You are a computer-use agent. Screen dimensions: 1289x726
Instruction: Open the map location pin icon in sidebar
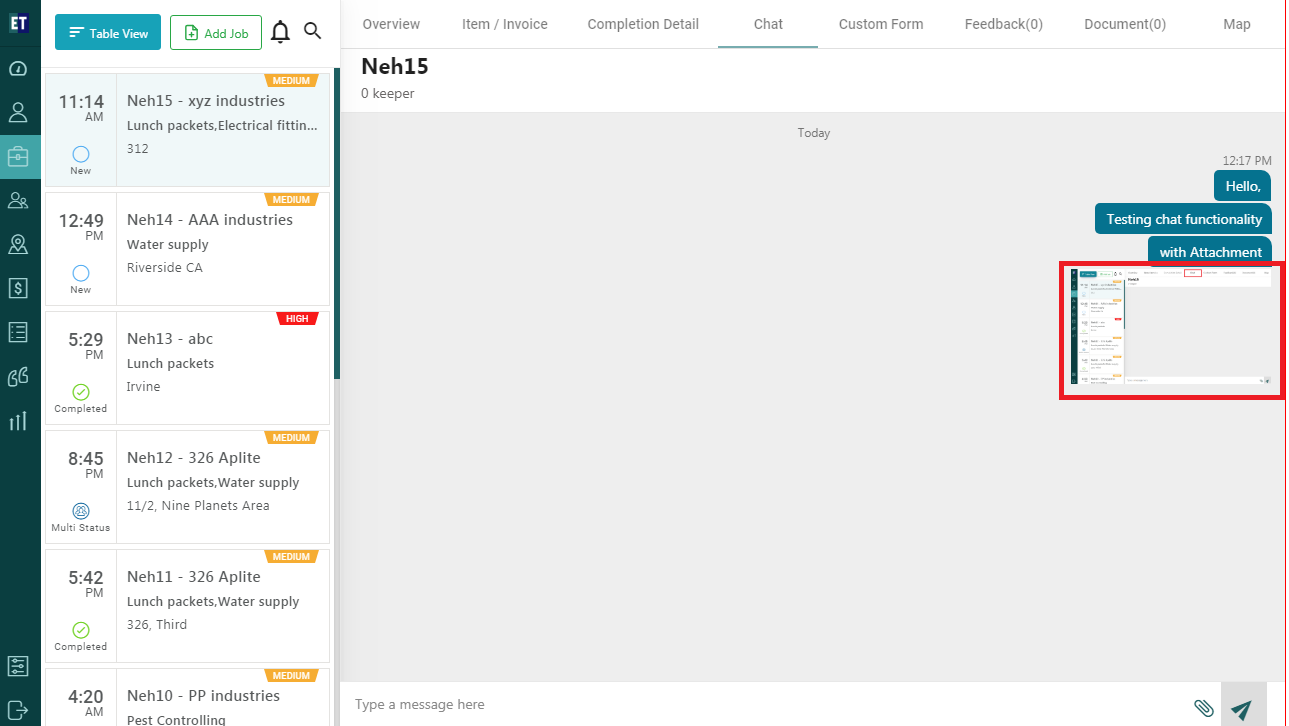[x=18, y=244]
